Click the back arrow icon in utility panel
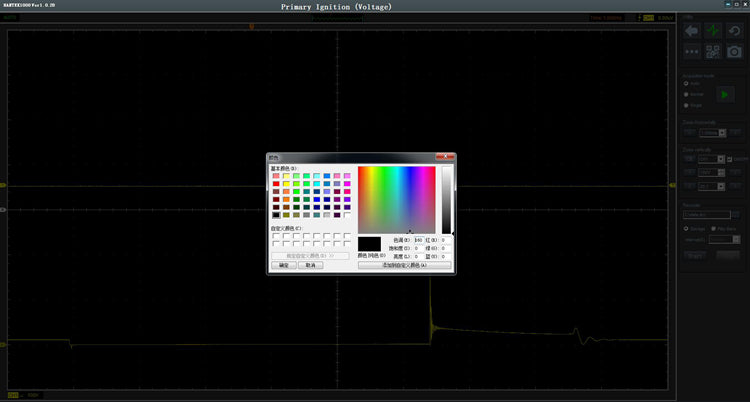The width and height of the screenshot is (750, 402). [x=691, y=31]
